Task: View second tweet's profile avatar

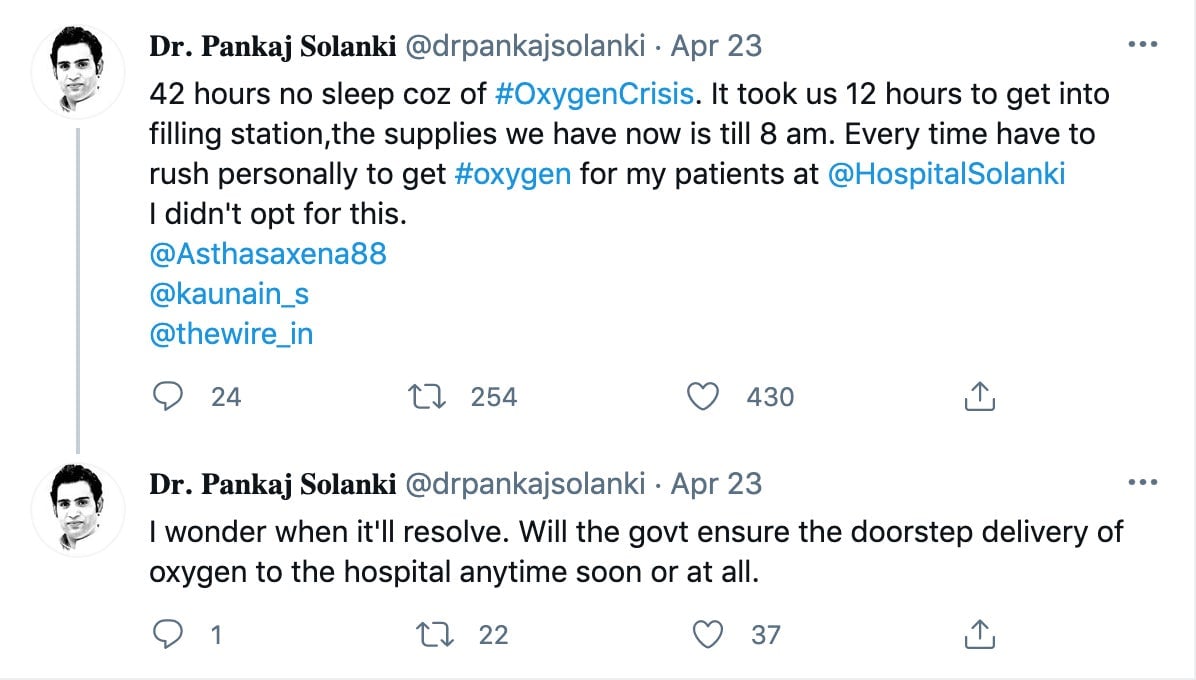Action: click(x=77, y=508)
